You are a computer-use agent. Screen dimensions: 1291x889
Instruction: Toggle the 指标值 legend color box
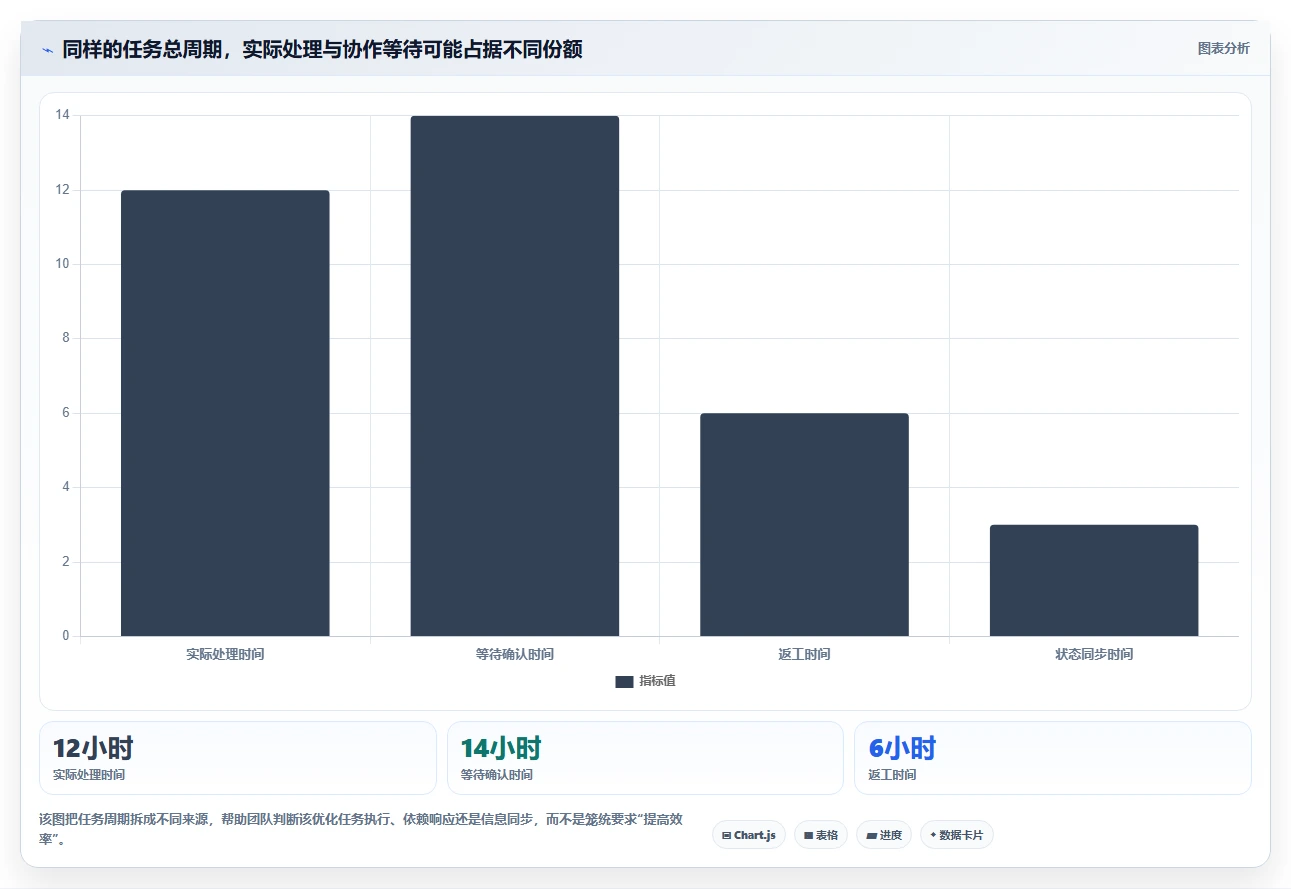point(624,681)
